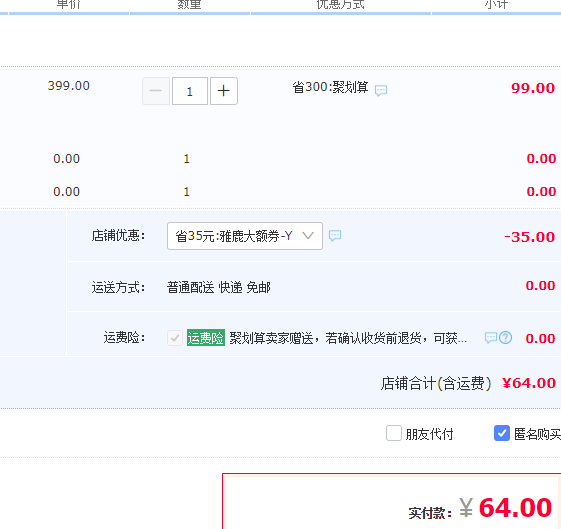Open the question mark help icon for 运费险
The height and width of the screenshot is (529, 561).
(x=506, y=337)
